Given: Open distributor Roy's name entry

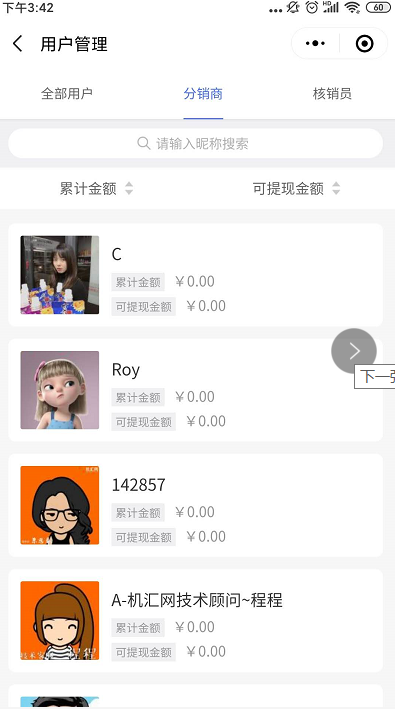Looking at the screenshot, I should point(126,370).
